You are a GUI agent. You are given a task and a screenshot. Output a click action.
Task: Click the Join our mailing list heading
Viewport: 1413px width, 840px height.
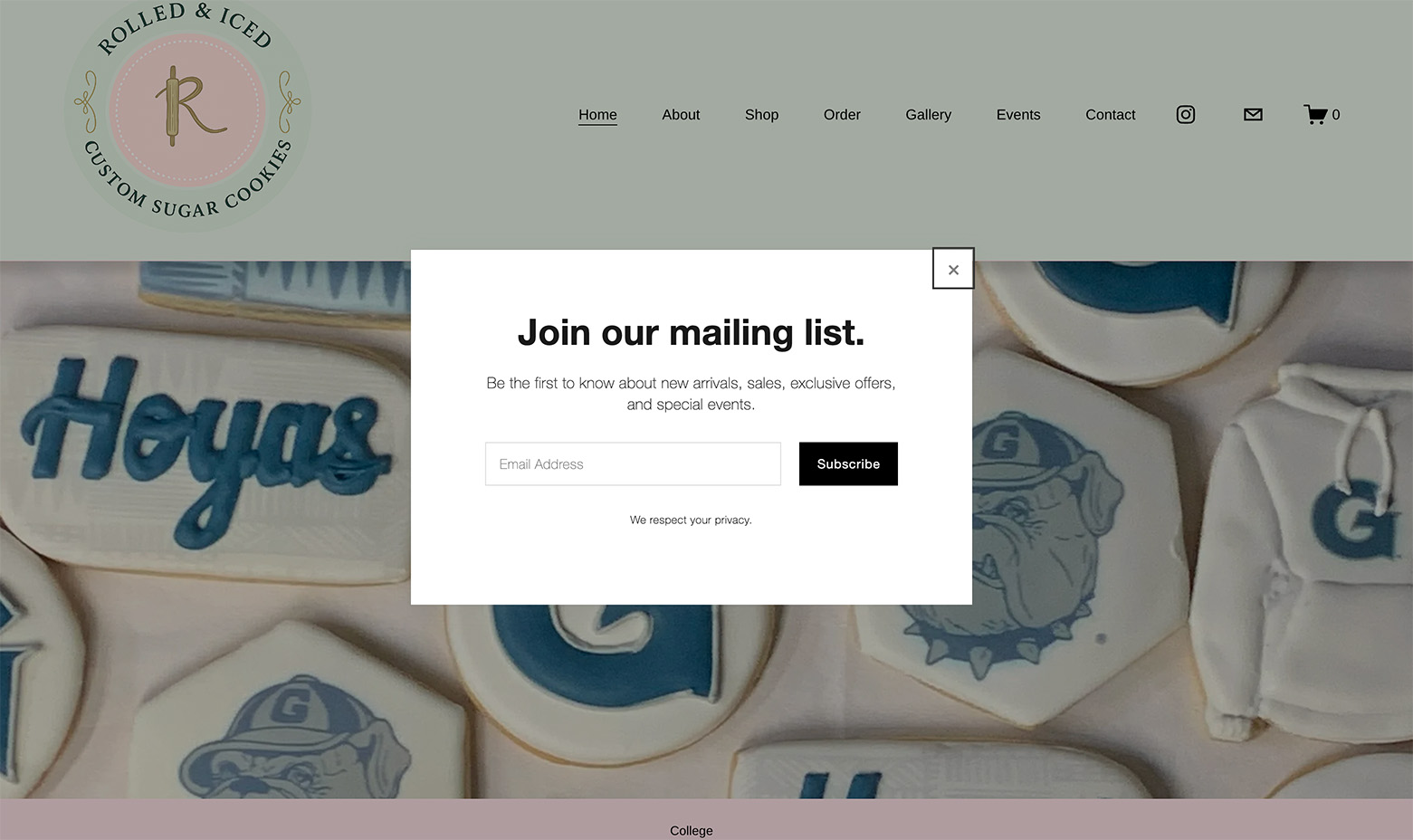pos(691,332)
